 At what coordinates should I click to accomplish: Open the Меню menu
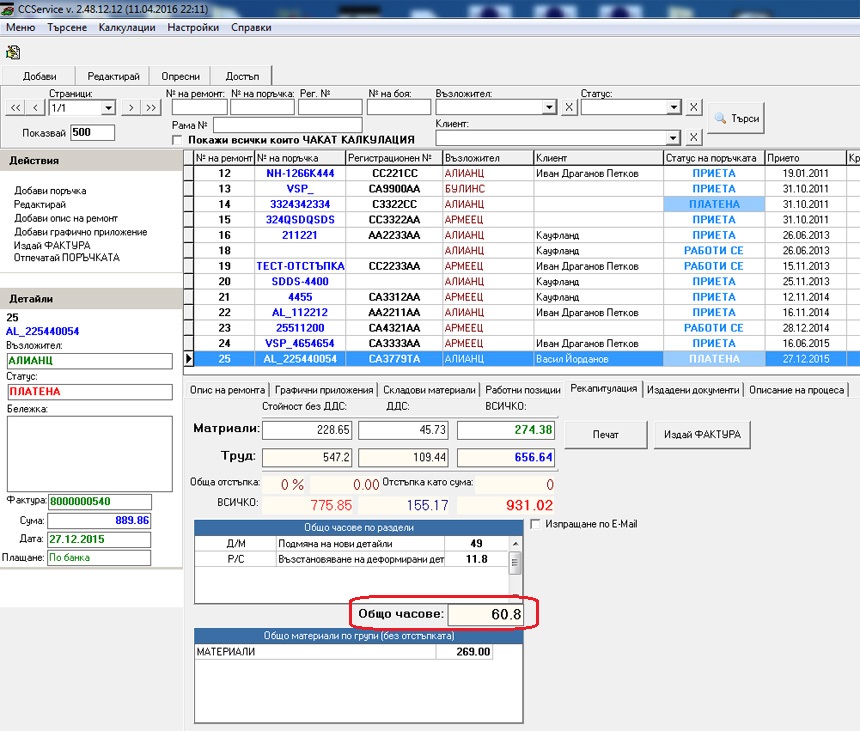[21, 27]
